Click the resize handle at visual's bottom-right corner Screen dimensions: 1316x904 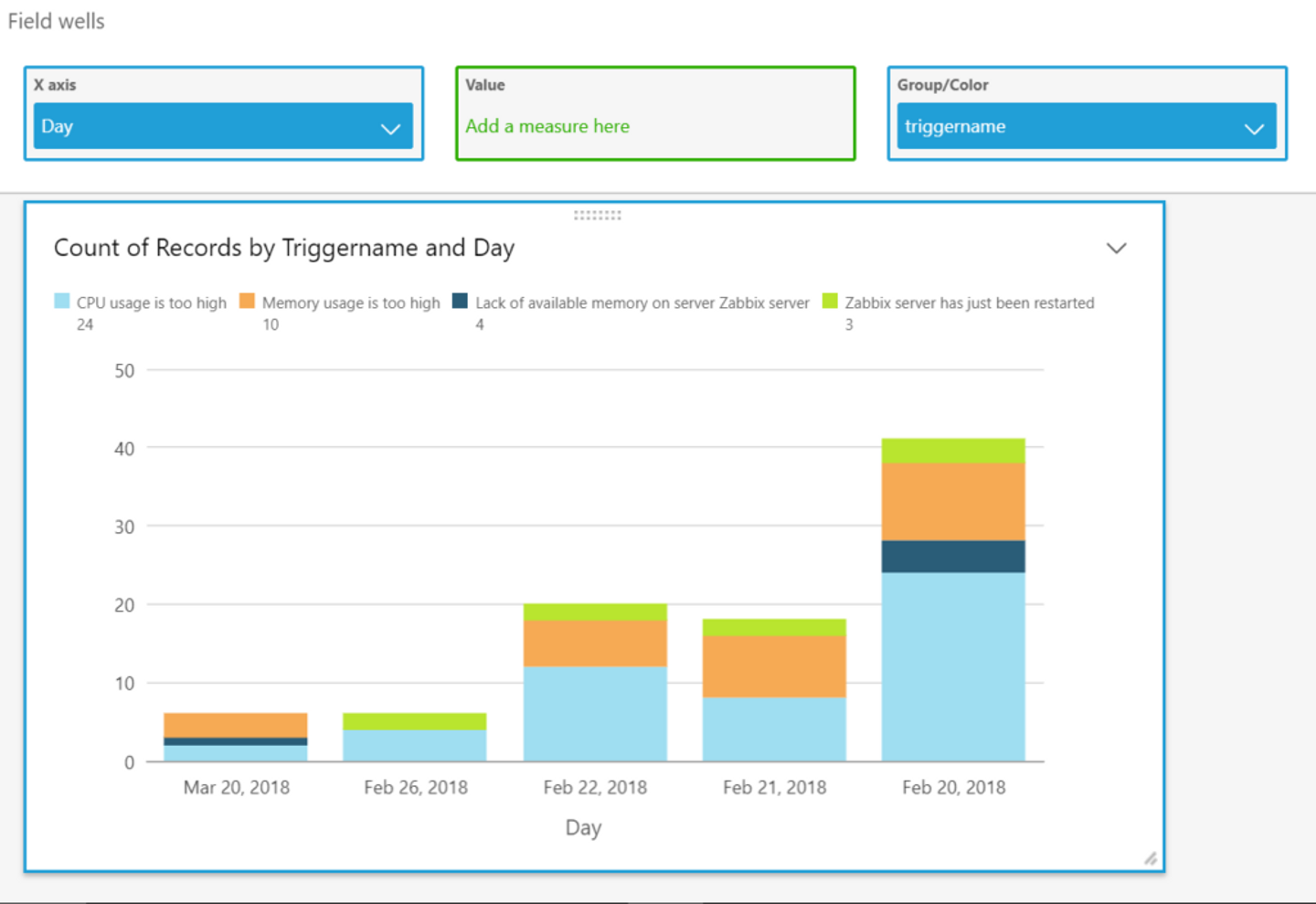[x=1150, y=857]
